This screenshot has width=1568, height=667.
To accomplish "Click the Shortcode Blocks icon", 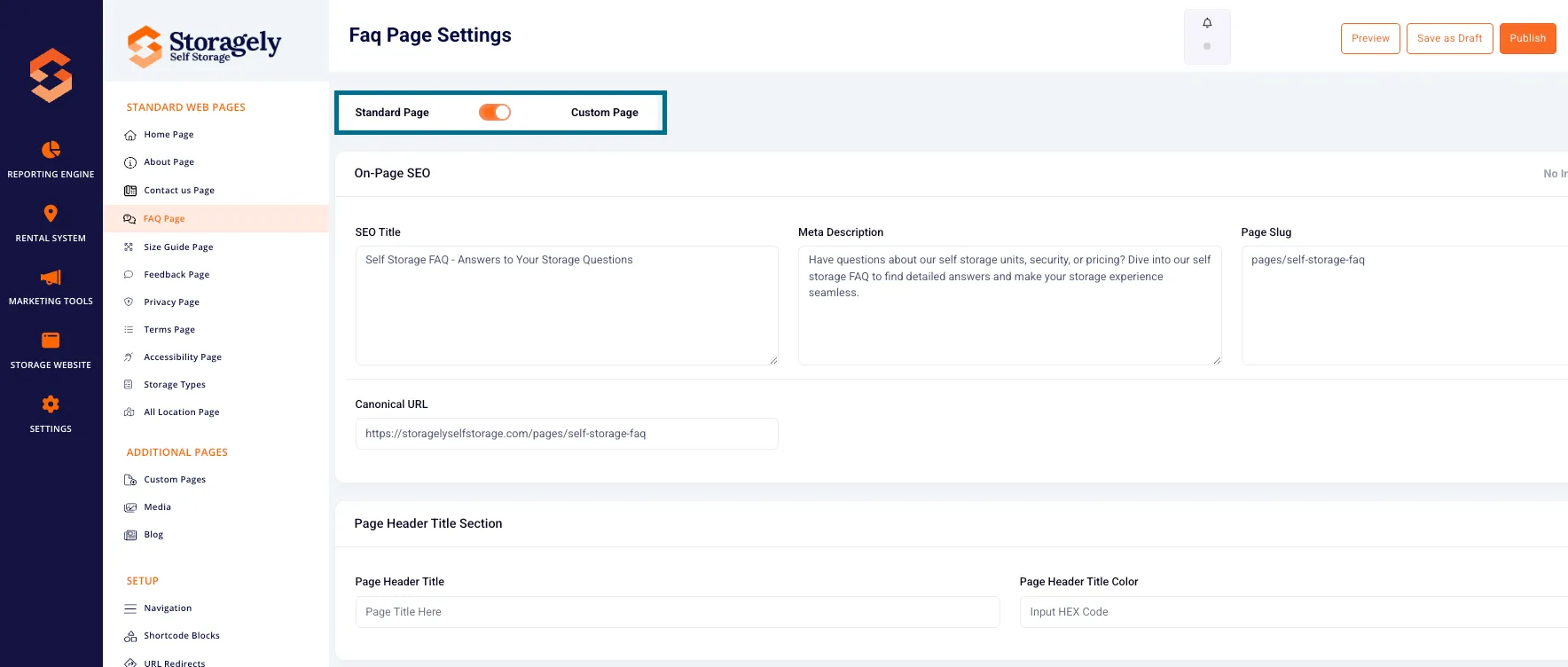I will click(130, 636).
